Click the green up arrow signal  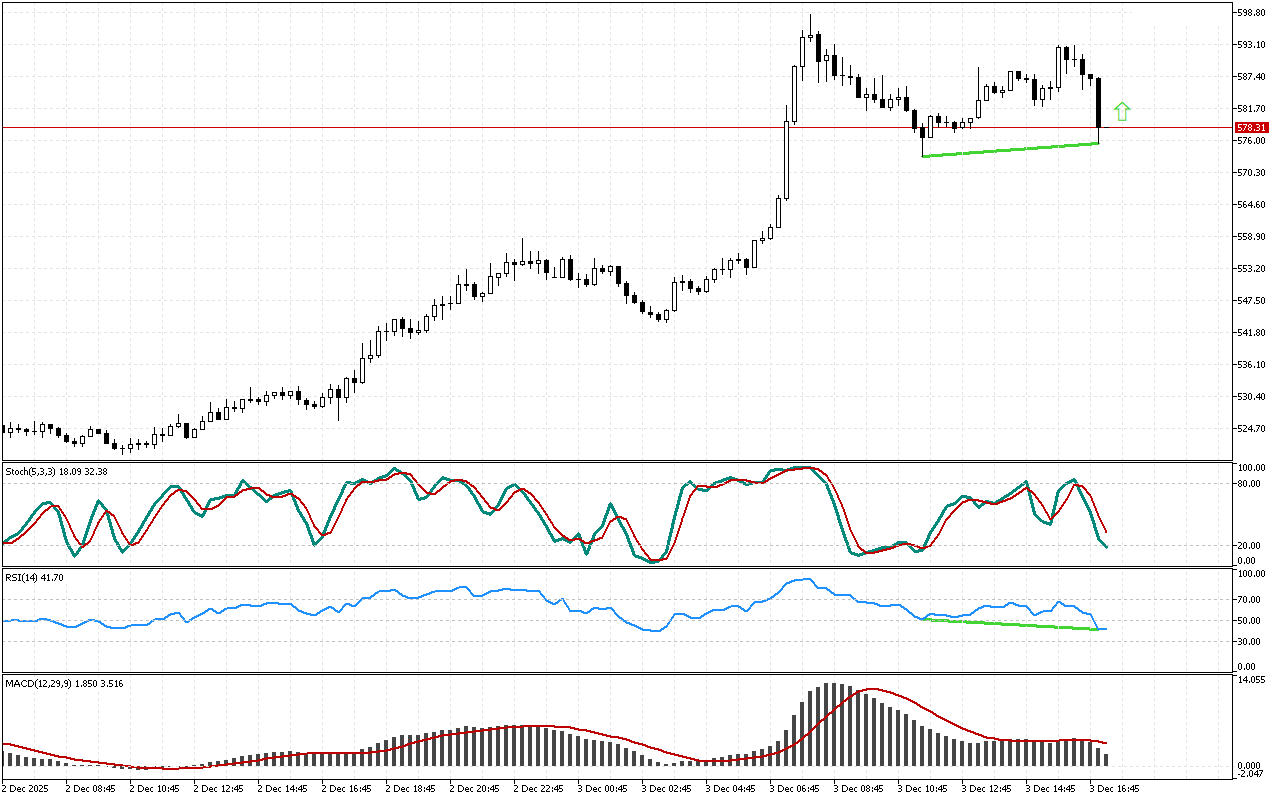pos(1122,112)
